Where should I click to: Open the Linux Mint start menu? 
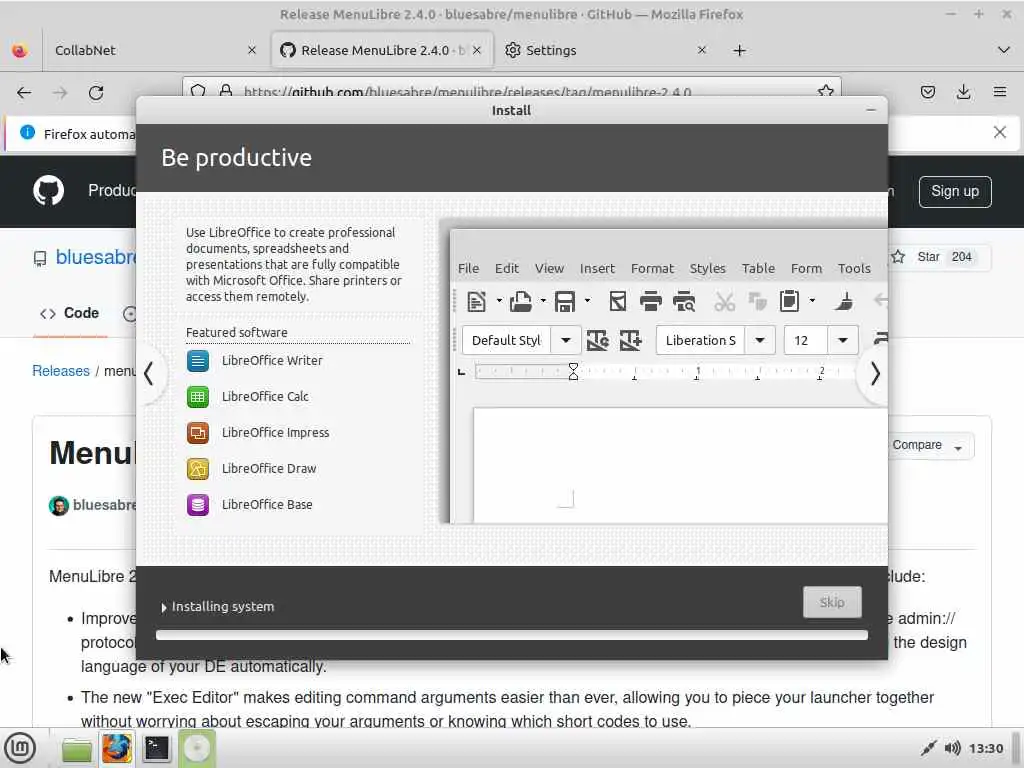(20, 748)
